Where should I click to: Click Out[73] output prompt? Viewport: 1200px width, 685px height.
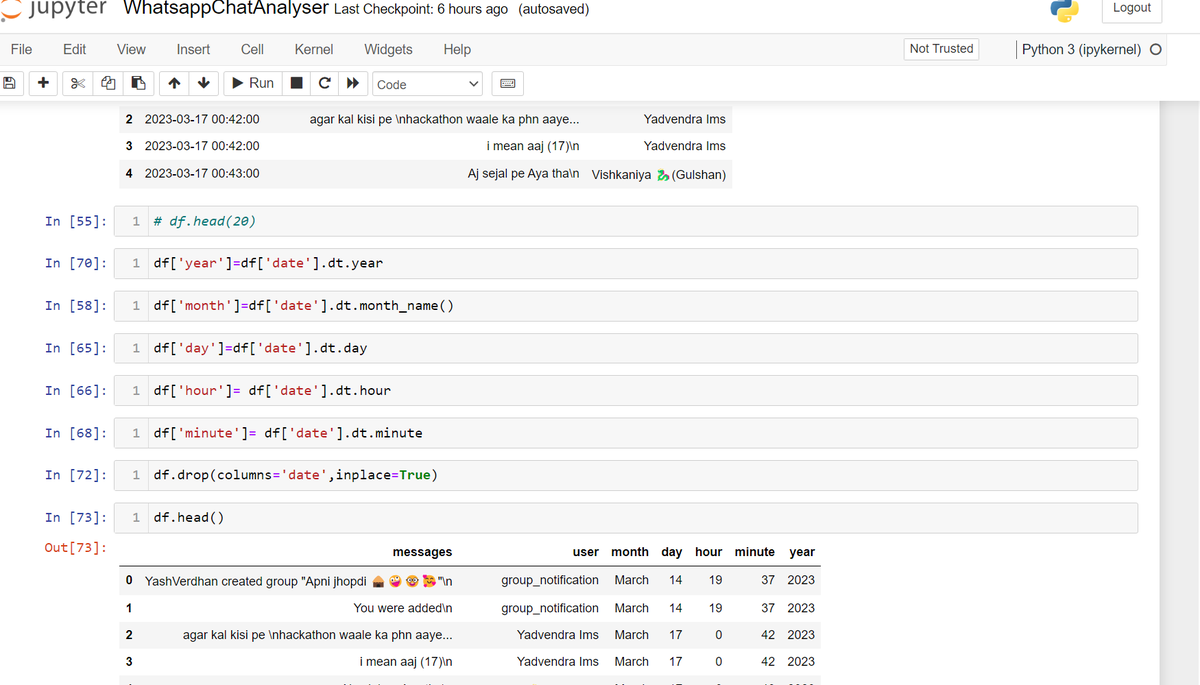point(76,548)
